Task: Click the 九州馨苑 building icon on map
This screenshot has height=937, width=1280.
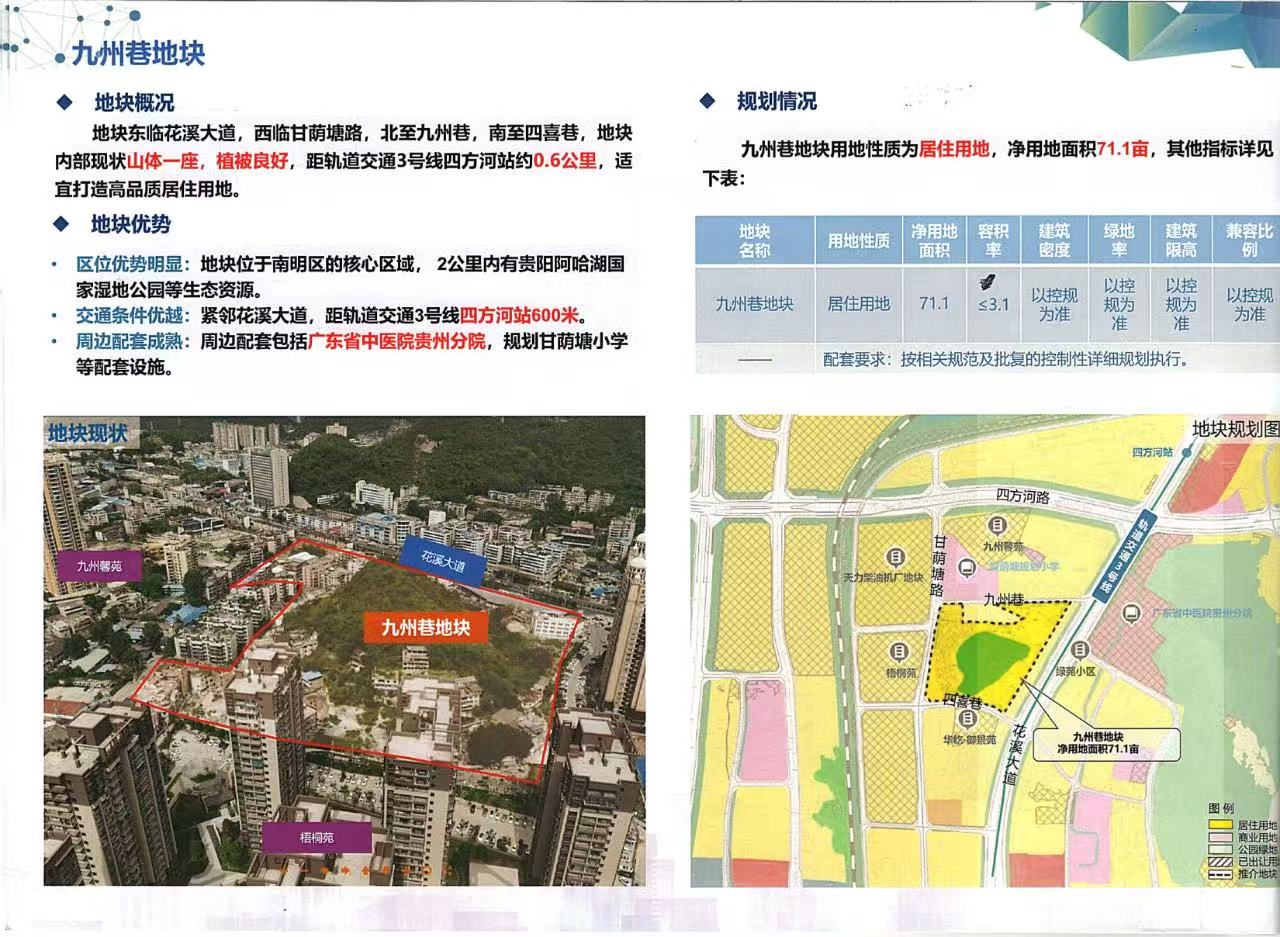Action: [x=996, y=525]
